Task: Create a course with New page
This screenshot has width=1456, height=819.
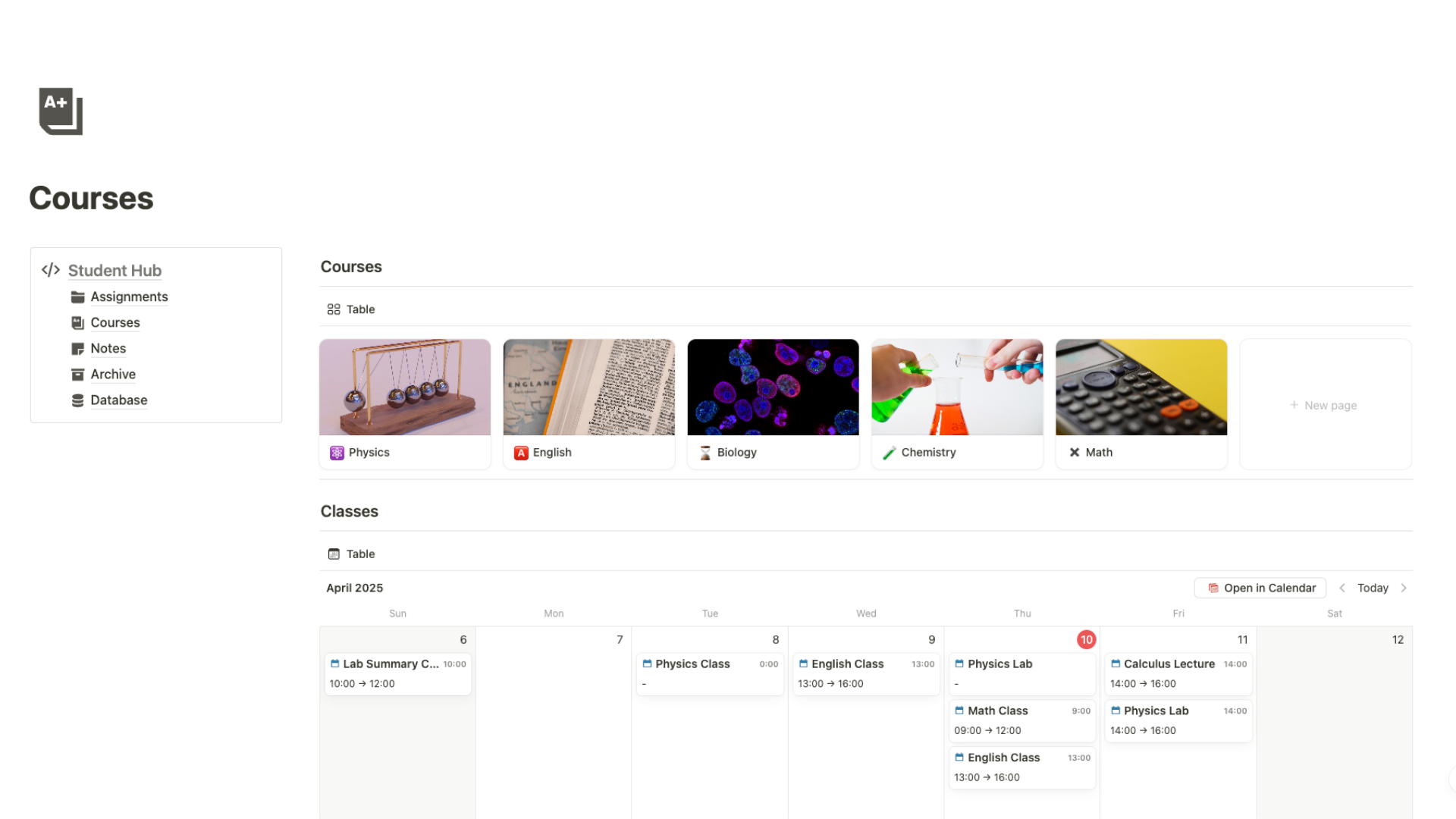Action: [x=1323, y=404]
